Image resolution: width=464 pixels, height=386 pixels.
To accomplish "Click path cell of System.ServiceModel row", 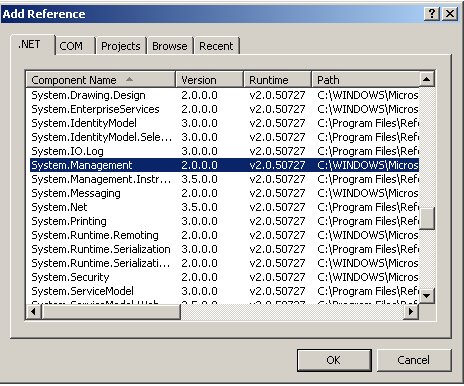I will click(x=368, y=291).
